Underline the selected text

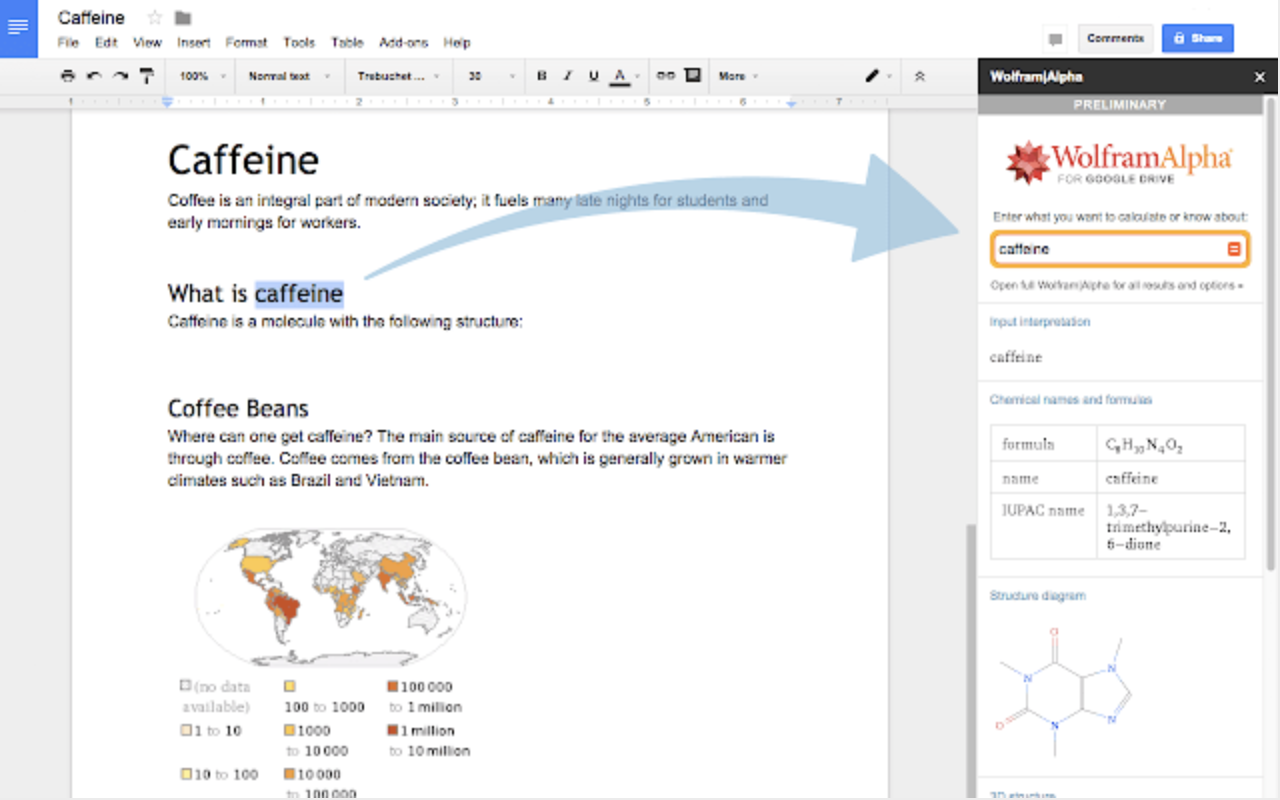(x=593, y=76)
